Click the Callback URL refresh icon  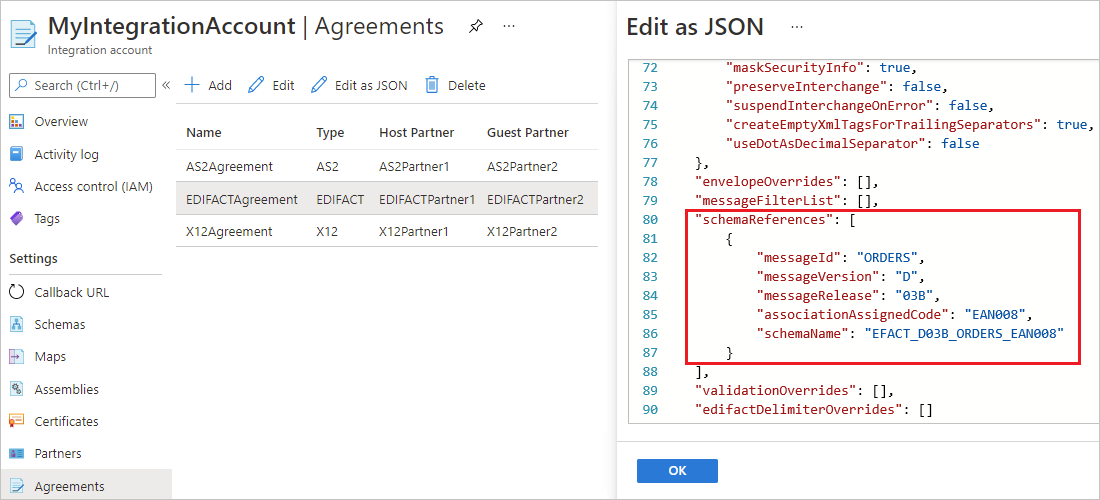click(17, 292)
